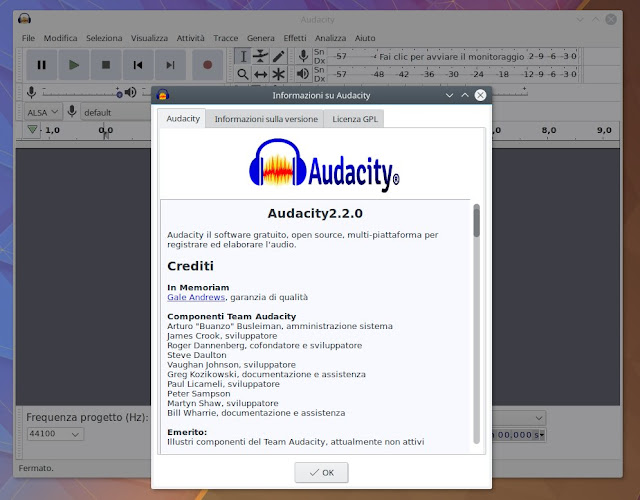Open the Genera menu
Viewport: 640px width, 500px height.
coord(261,38)
